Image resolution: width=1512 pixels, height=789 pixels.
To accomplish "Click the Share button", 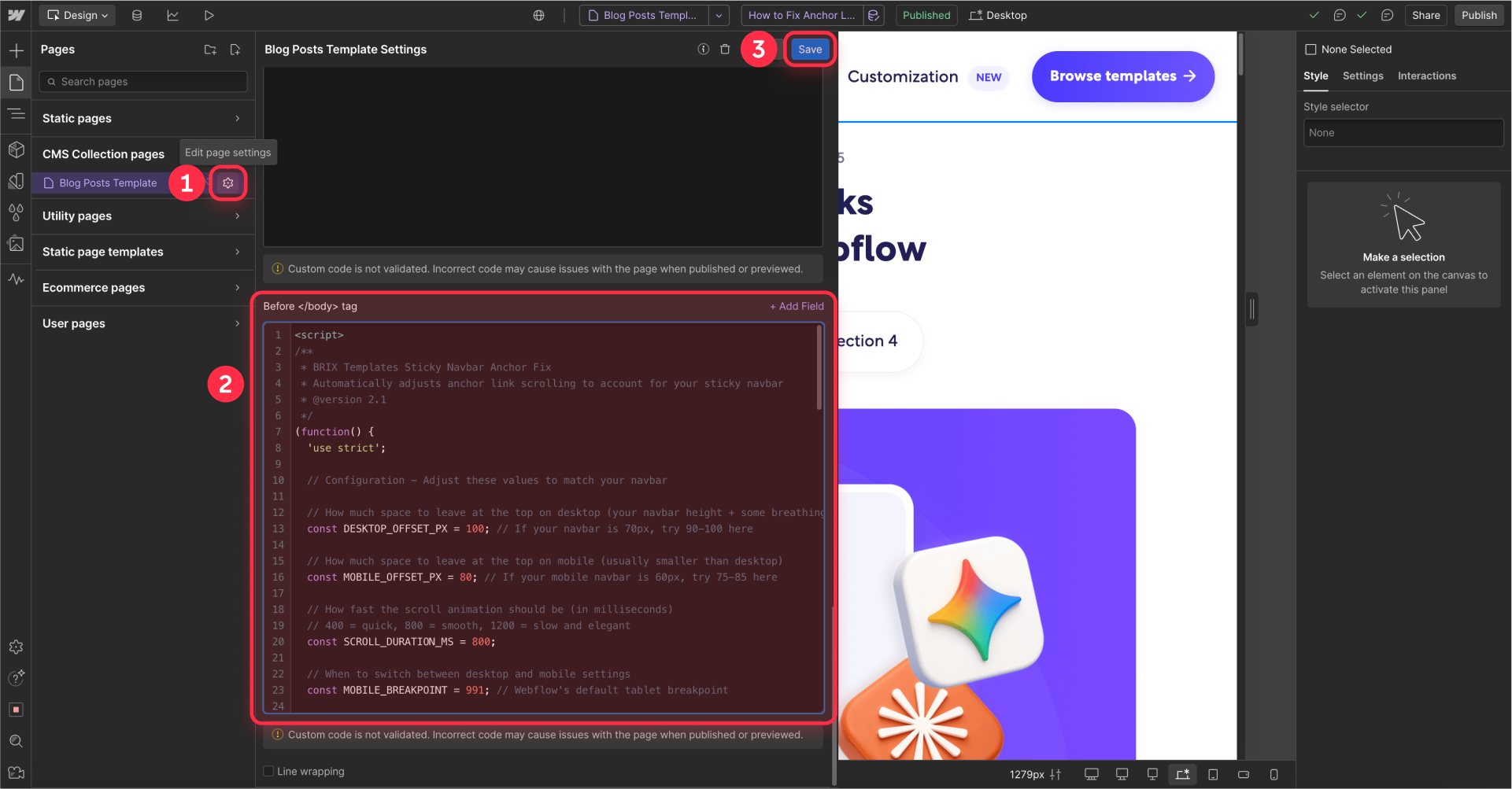I will [x=1425, y=15].
